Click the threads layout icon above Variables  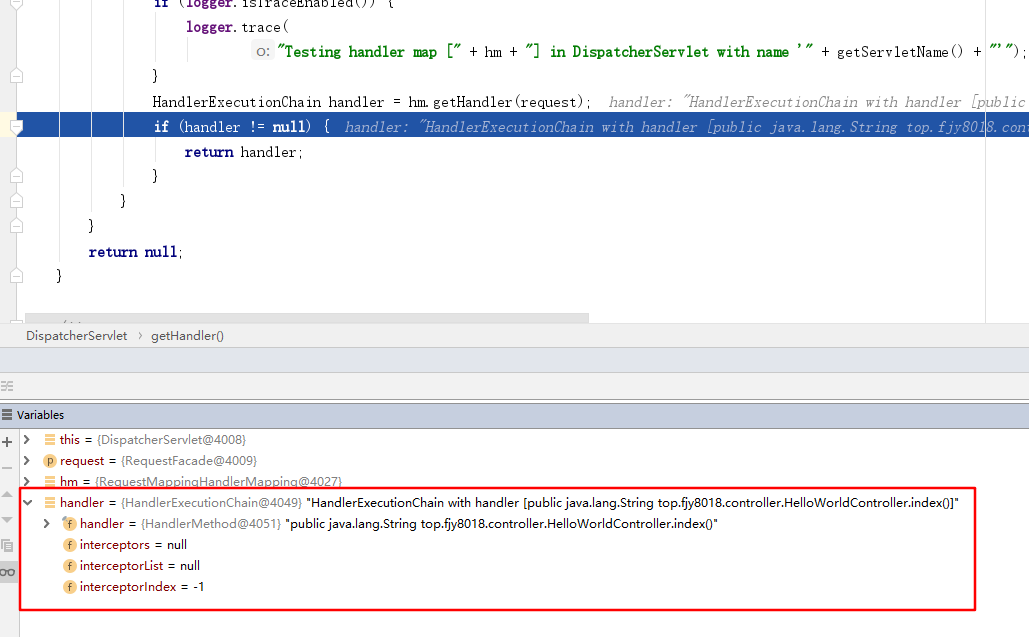7,386
